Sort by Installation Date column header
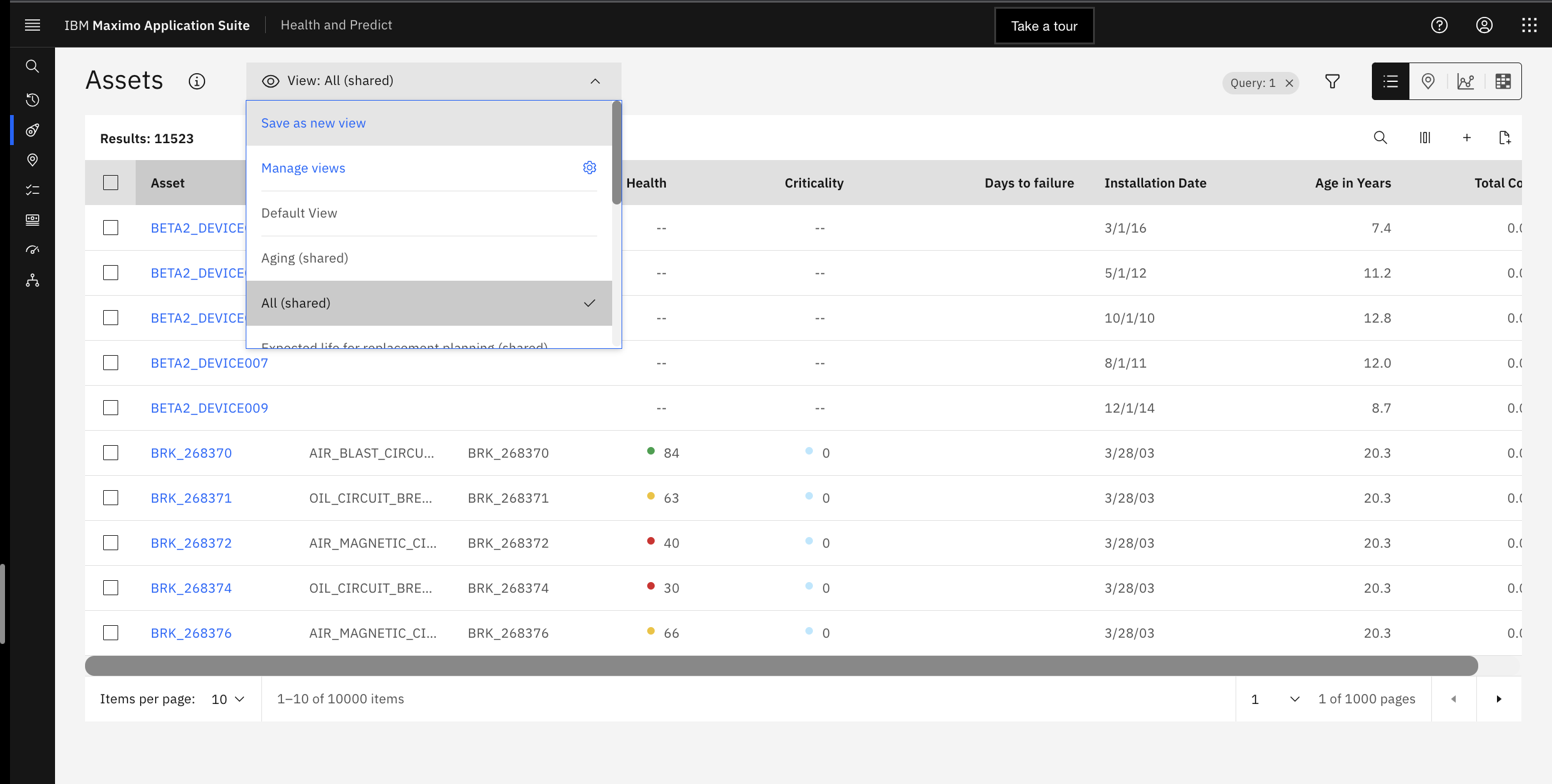The width and height of the screenshot is (1552, 784). point(1156,183)
